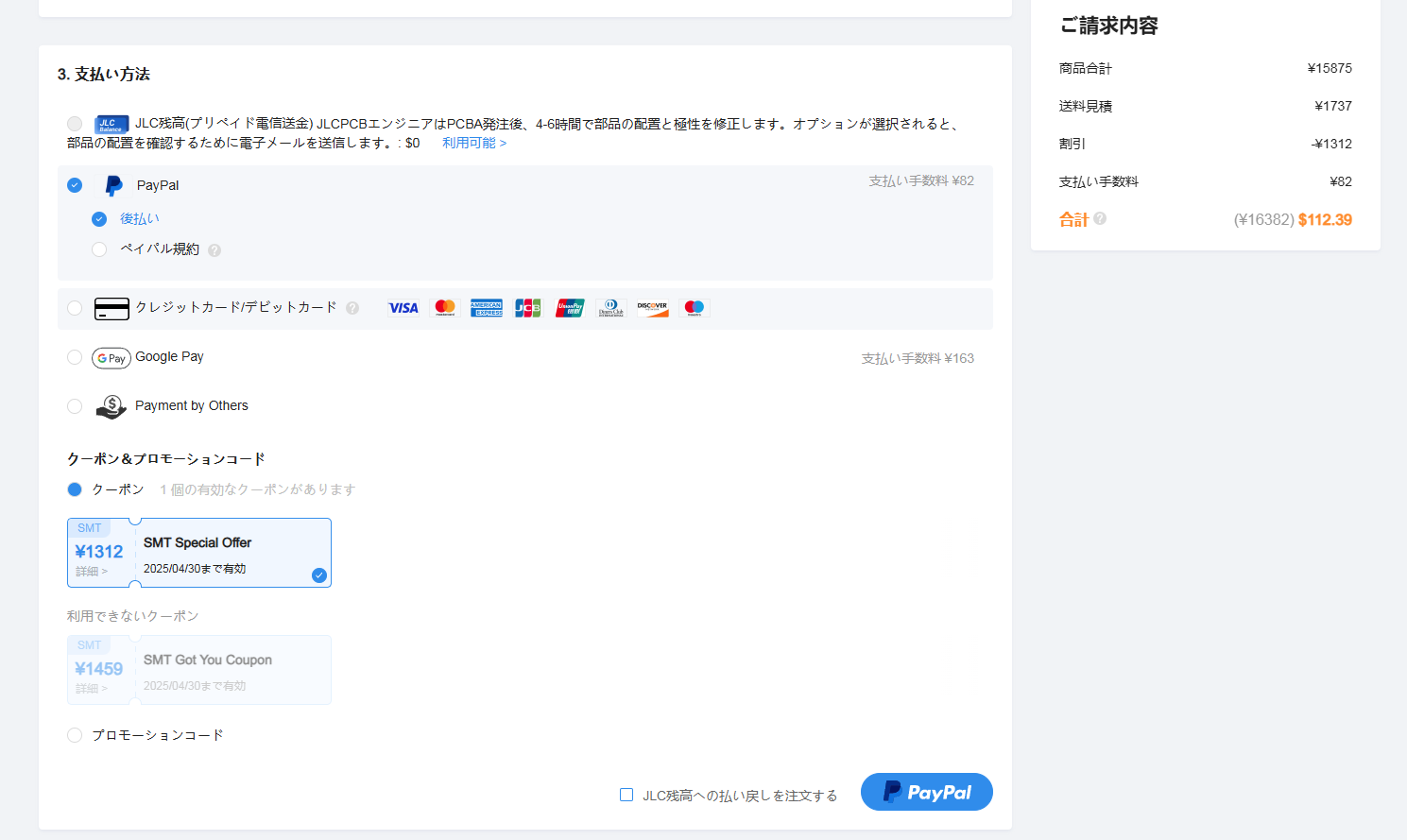Select Google Pay radio button
This screenshot has width=1407, height=840.
click(75, 357)
